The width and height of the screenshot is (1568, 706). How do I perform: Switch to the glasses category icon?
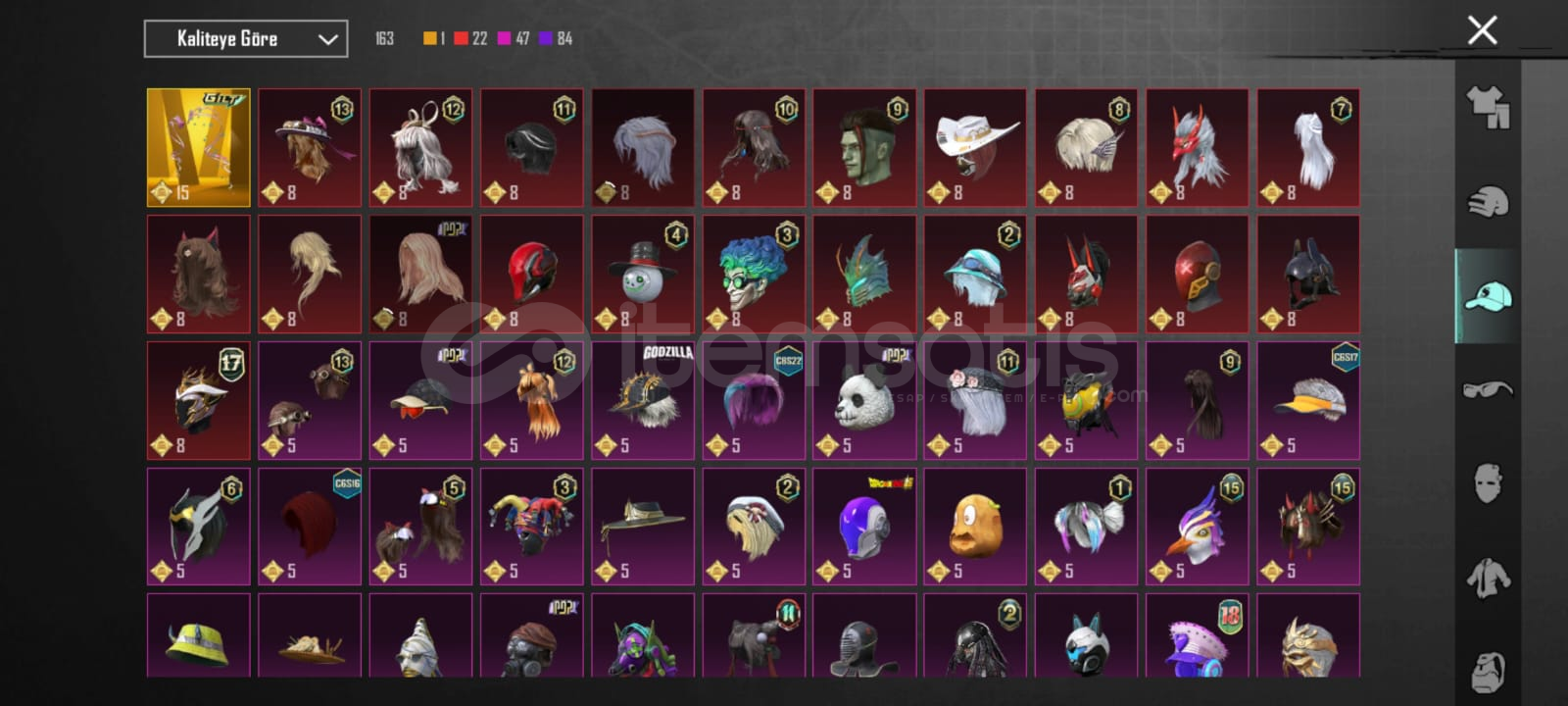tap(1488, 389)
